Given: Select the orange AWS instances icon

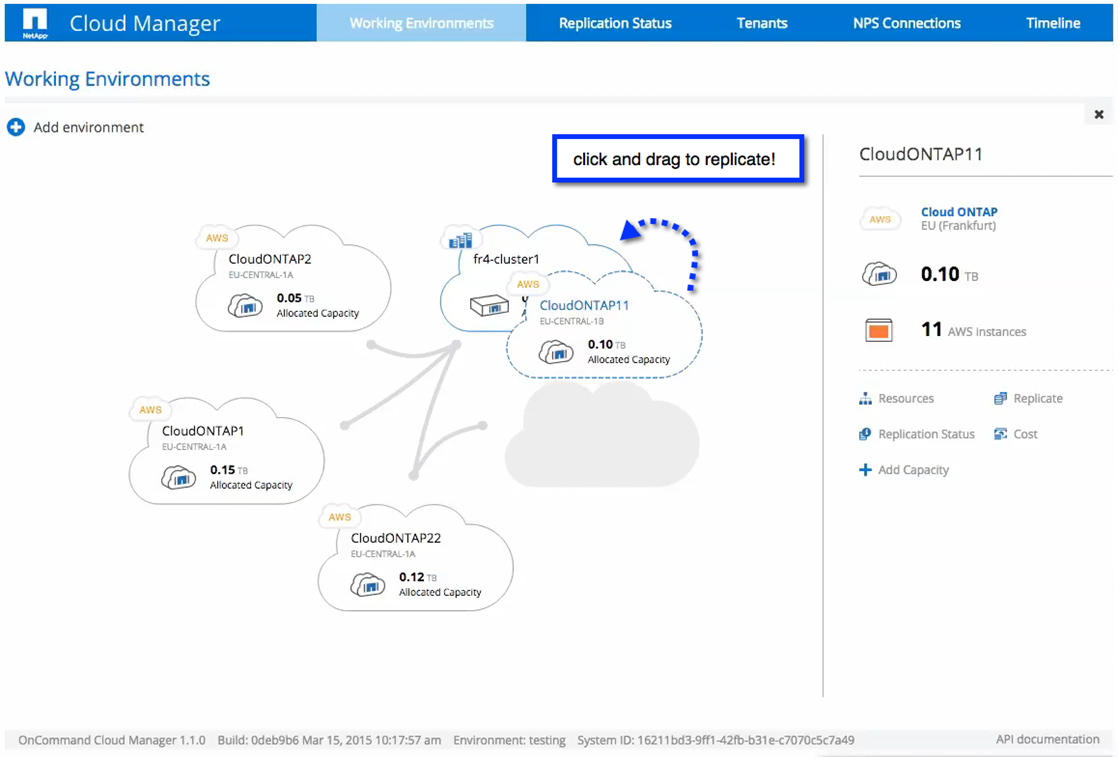Looking at the screenshot, I should (x=880, y=330).
